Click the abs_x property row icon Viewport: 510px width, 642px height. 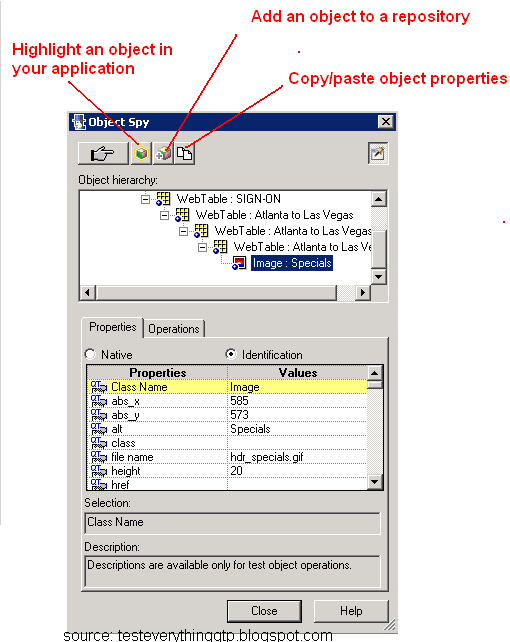(x=99, y=401)
